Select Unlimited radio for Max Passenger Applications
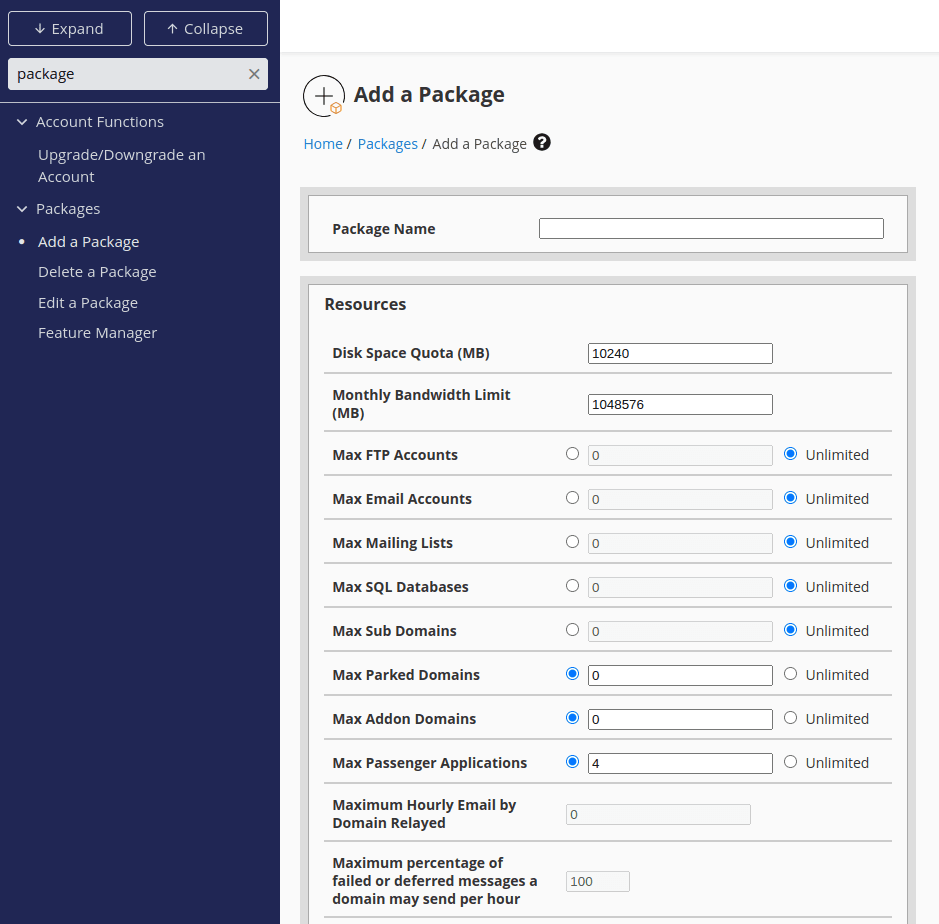Image resolution: width=939 pixels, height=924 pixels. click(x=790, y=762)
